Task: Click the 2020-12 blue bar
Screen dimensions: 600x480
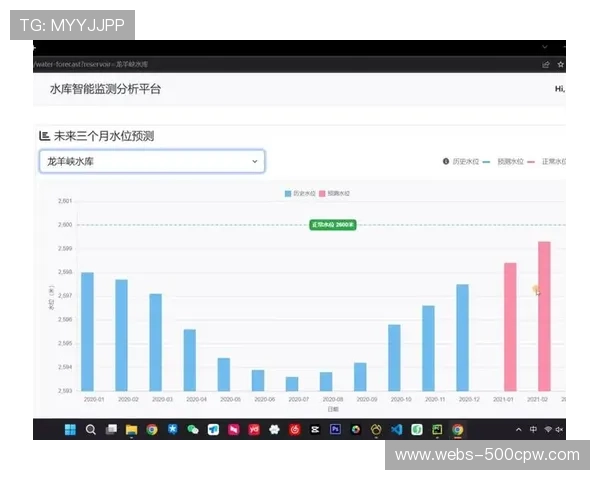Action: [462, 338]
